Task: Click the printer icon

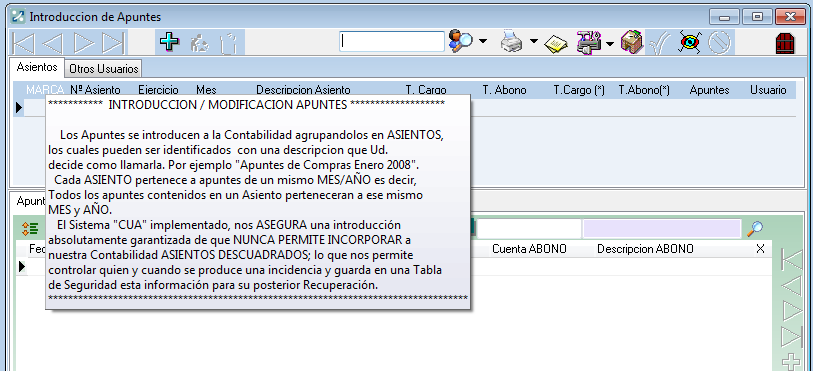Action: pyautogui.click(x=511, y=41)
